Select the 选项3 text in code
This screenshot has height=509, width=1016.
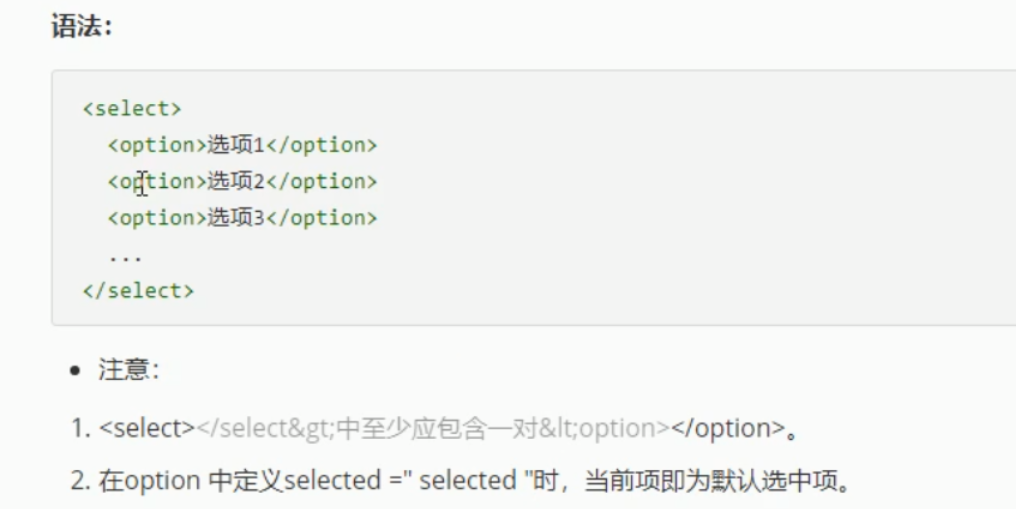point(235,217)
